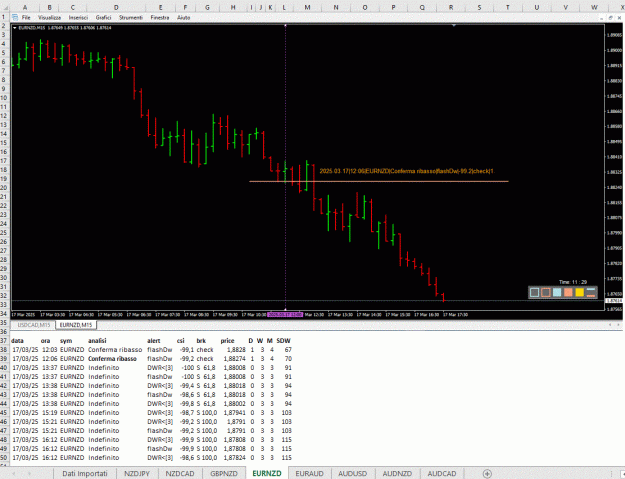Click the current price tag on the price axis
Viewport: 625px width, 479px height.
coord(614,300)
